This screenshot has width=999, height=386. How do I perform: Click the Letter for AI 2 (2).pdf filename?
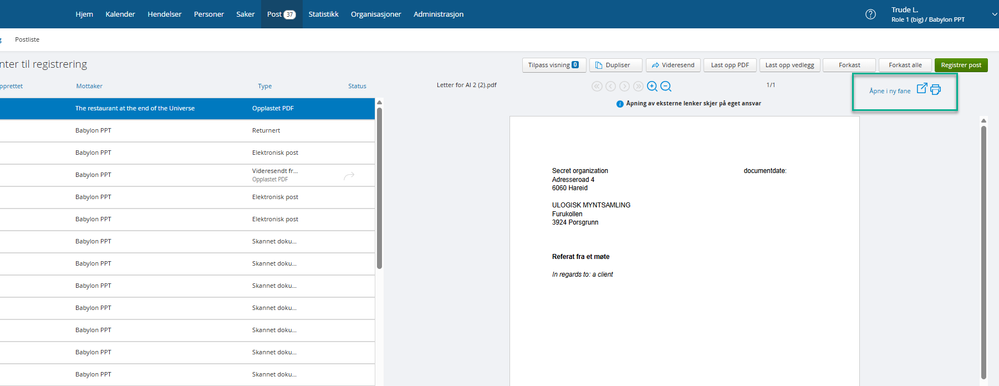coord(466,85)
